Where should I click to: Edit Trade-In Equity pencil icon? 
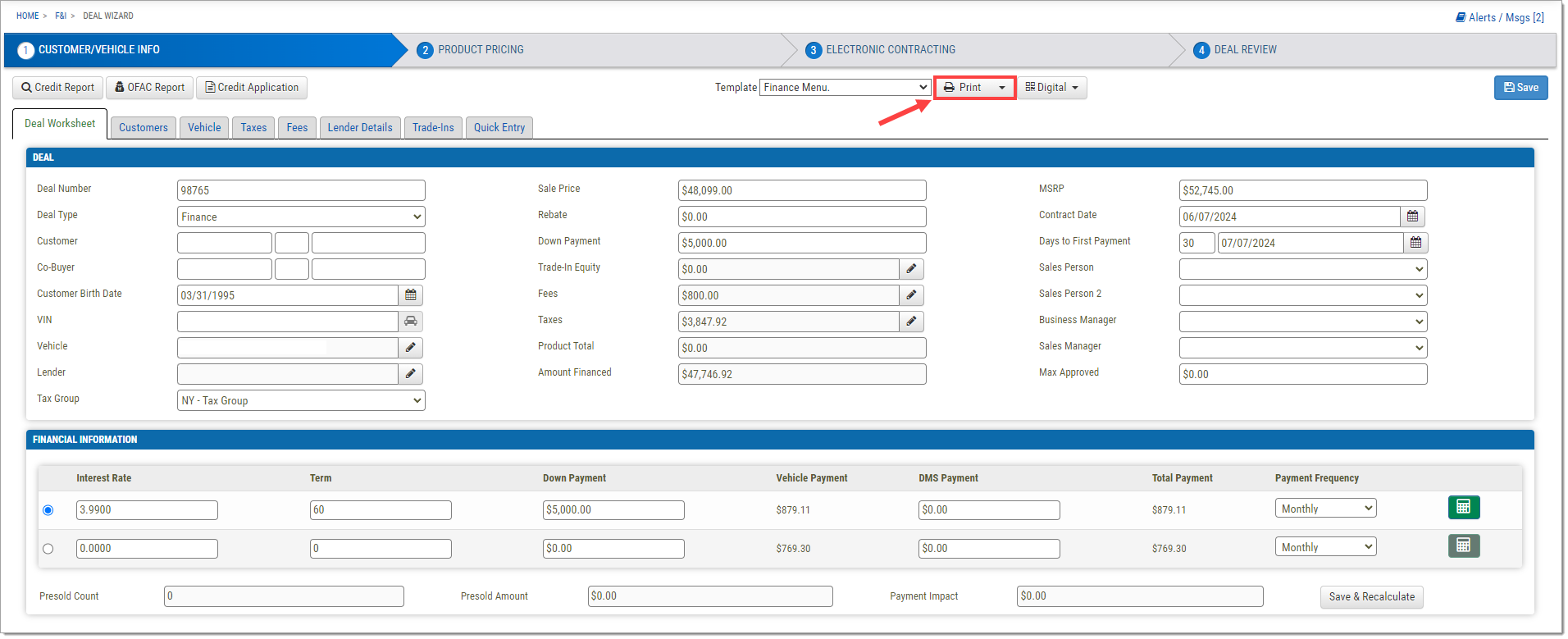(x=911, y=269)
